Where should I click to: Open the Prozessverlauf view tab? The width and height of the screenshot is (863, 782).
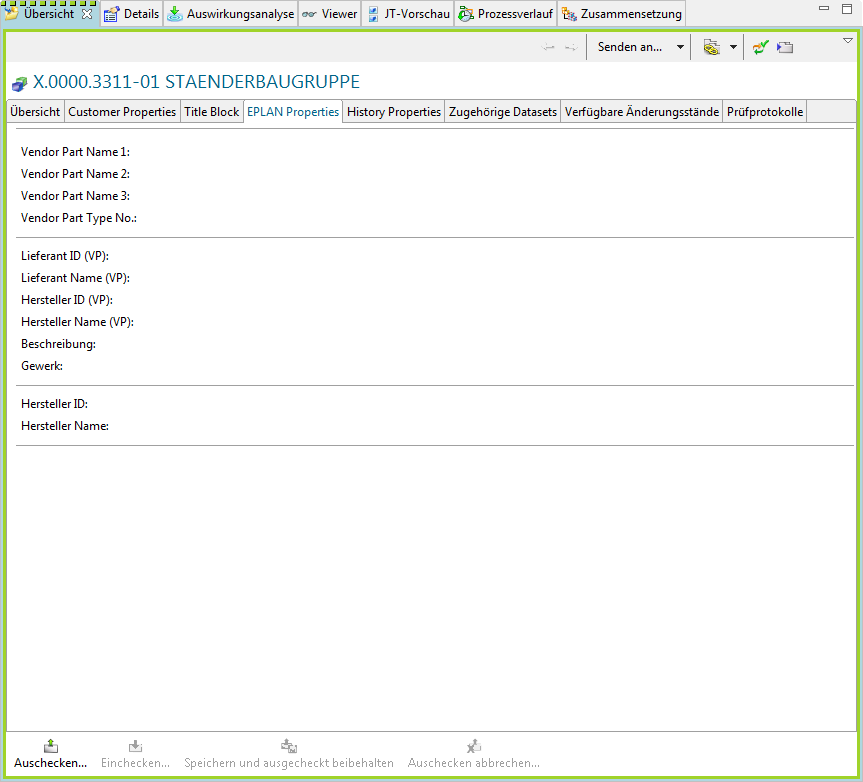point(505,14)
